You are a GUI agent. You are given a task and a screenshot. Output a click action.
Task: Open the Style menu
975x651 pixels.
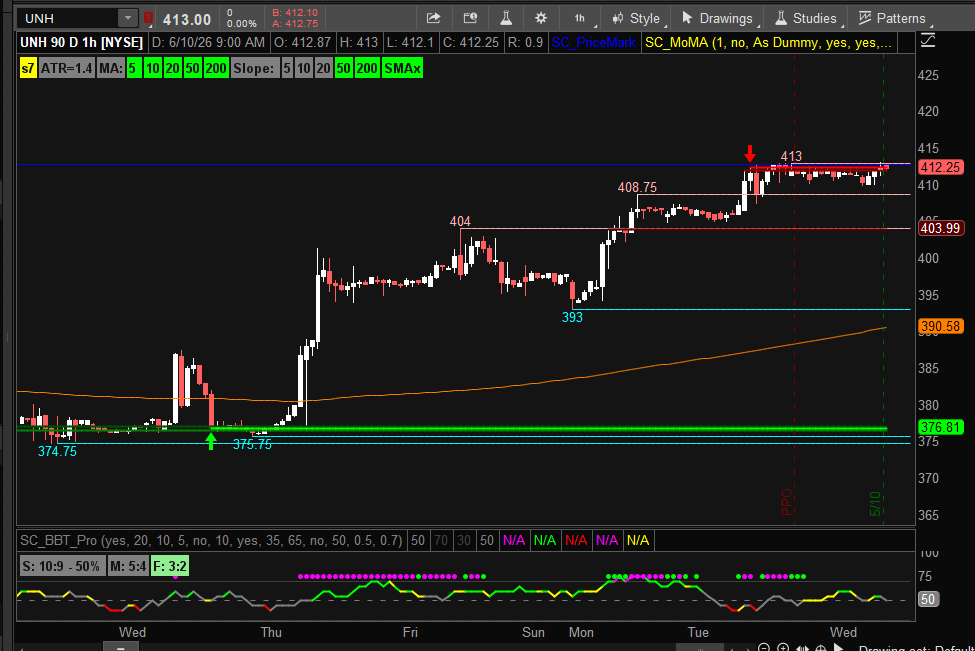[636, 18]
